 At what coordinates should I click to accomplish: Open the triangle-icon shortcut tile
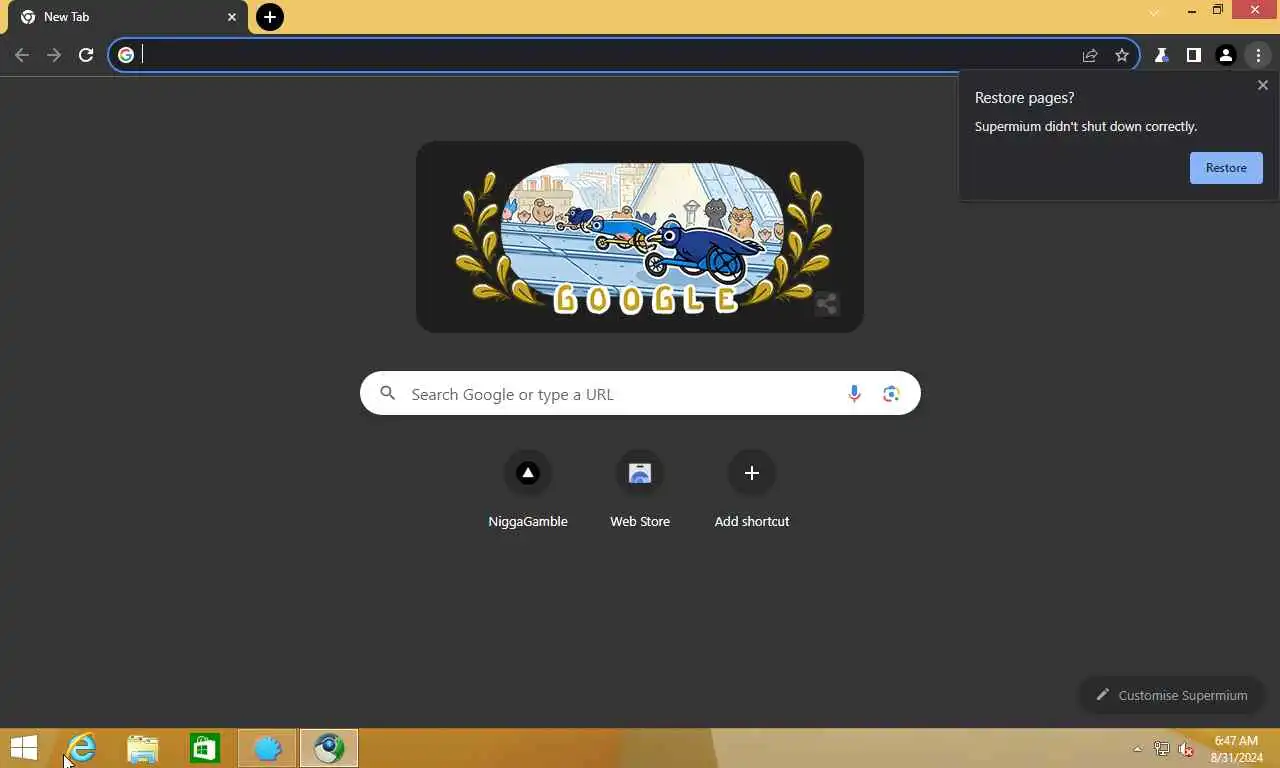(x=528, y=490)
